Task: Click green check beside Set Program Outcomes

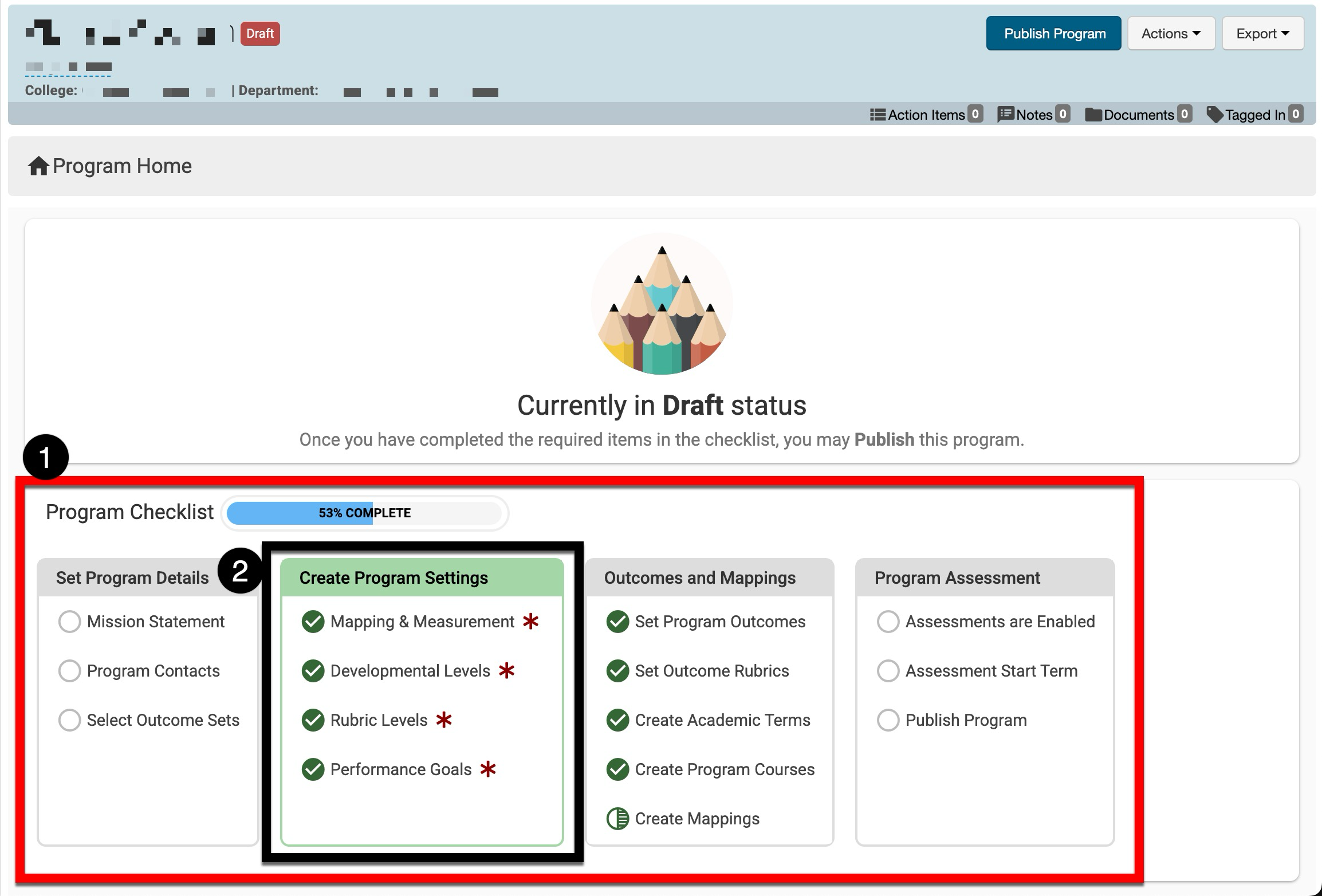Action: (x=617, y=622)
